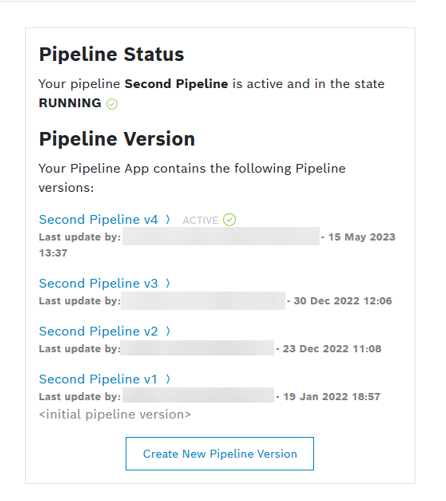Open the Second Pipeline v2 link
446x501 pixels.
pos(98,331)
